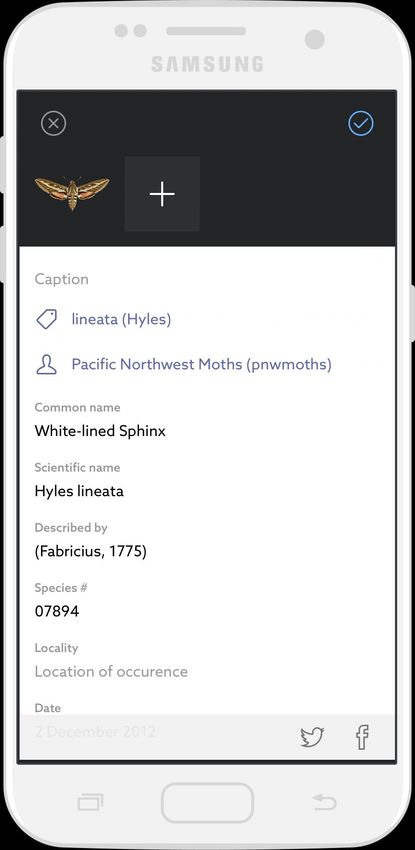Screen dimensions: 415x850
Task: Share via the Twitter bird icon
Action: click(x=312, y=737)
